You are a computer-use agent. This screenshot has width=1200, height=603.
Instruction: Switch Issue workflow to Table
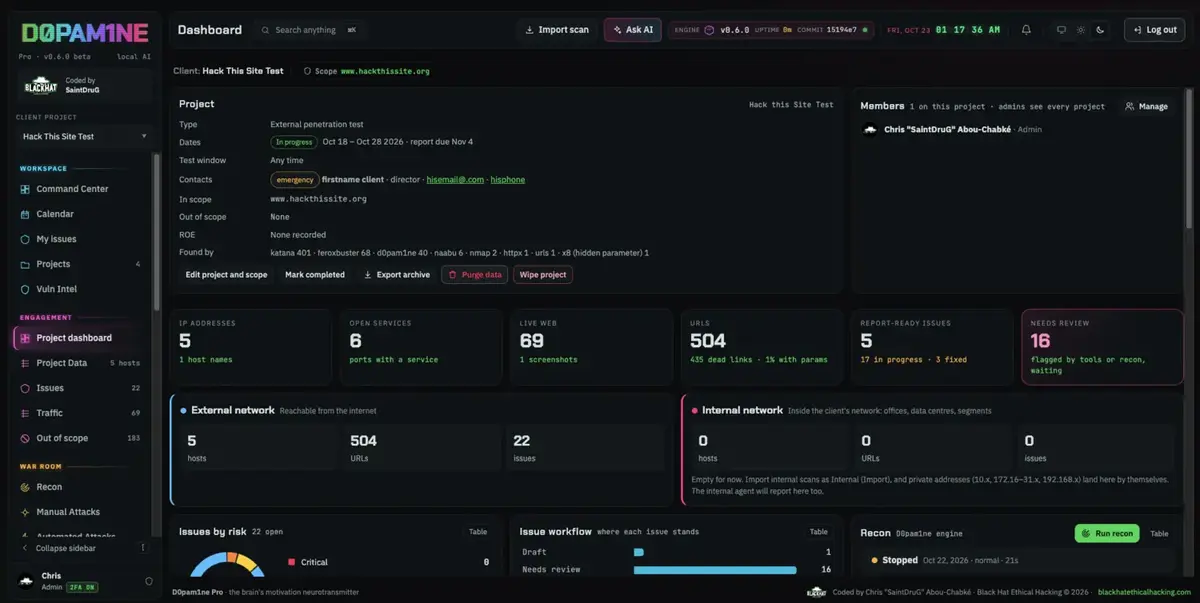click(x=818, y=532)
